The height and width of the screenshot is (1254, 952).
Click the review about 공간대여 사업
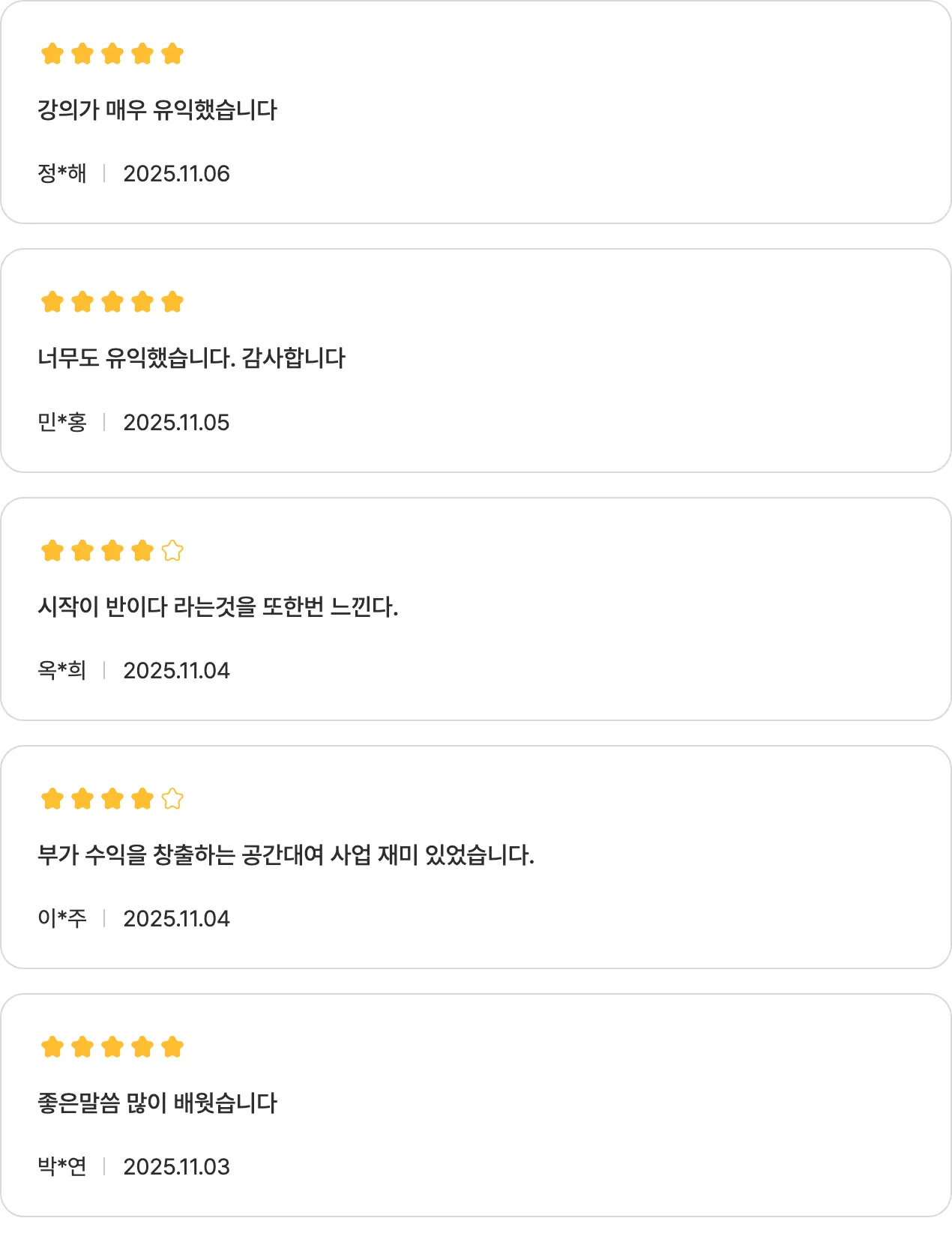click(x=286, y=854)
